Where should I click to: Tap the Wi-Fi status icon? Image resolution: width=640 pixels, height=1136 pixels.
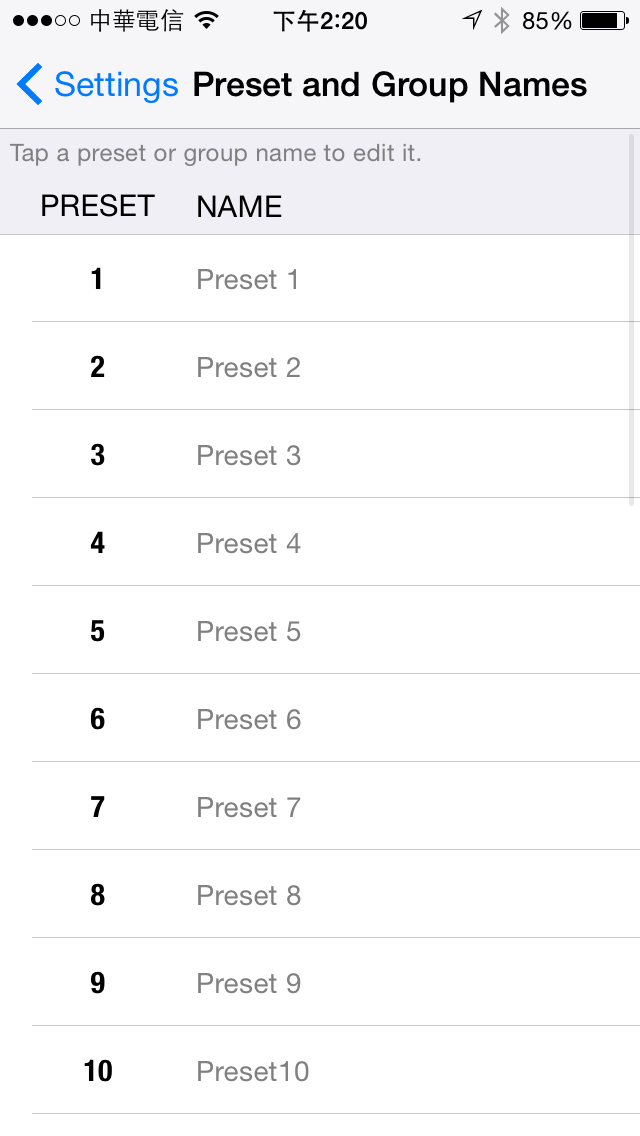click(x=207, y=21)
